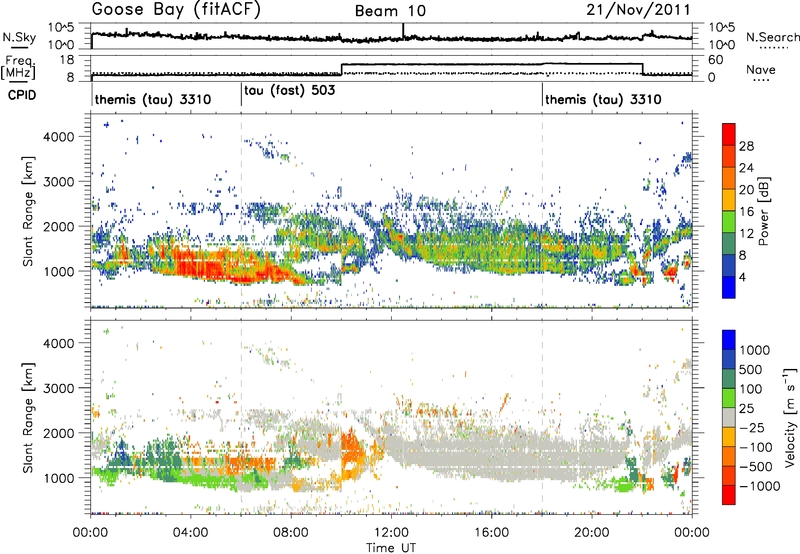
Task: Click the power panel 'Slant Range [km]' axis label
Action: click(28, 211)
